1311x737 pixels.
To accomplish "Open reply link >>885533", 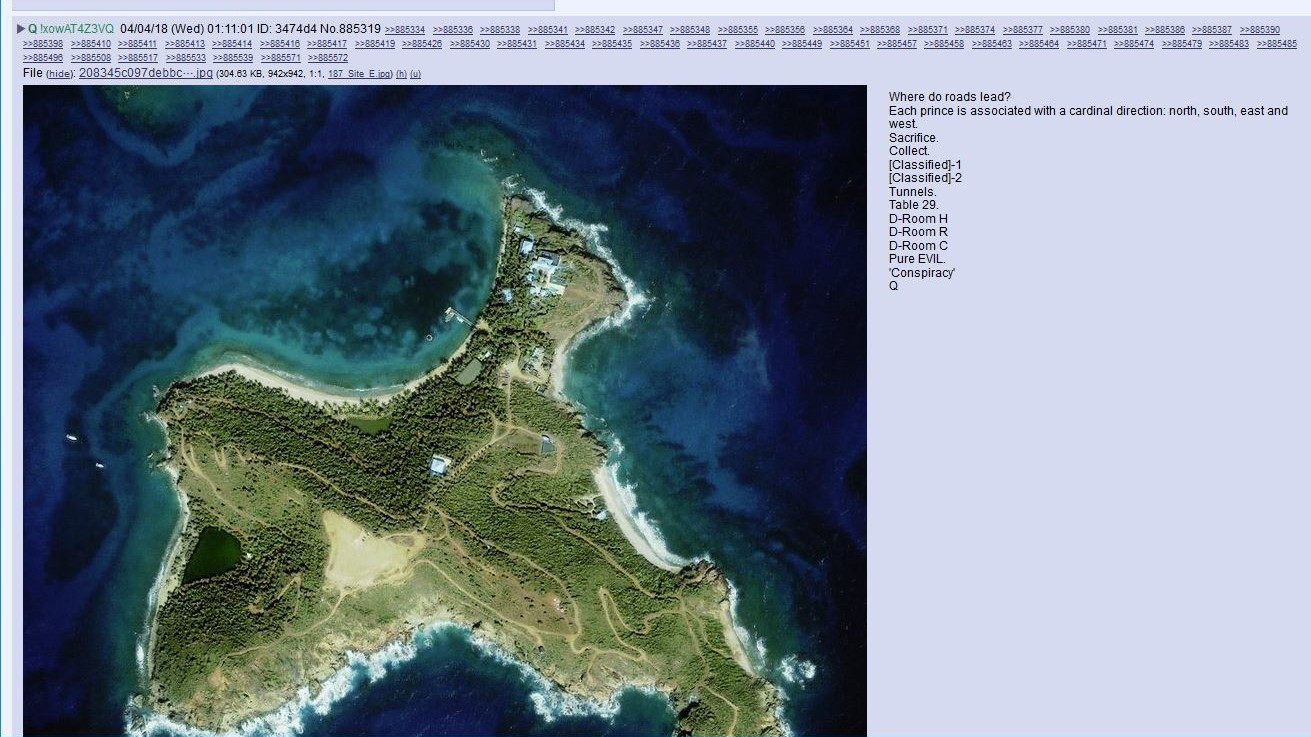I will pos(185,58).
